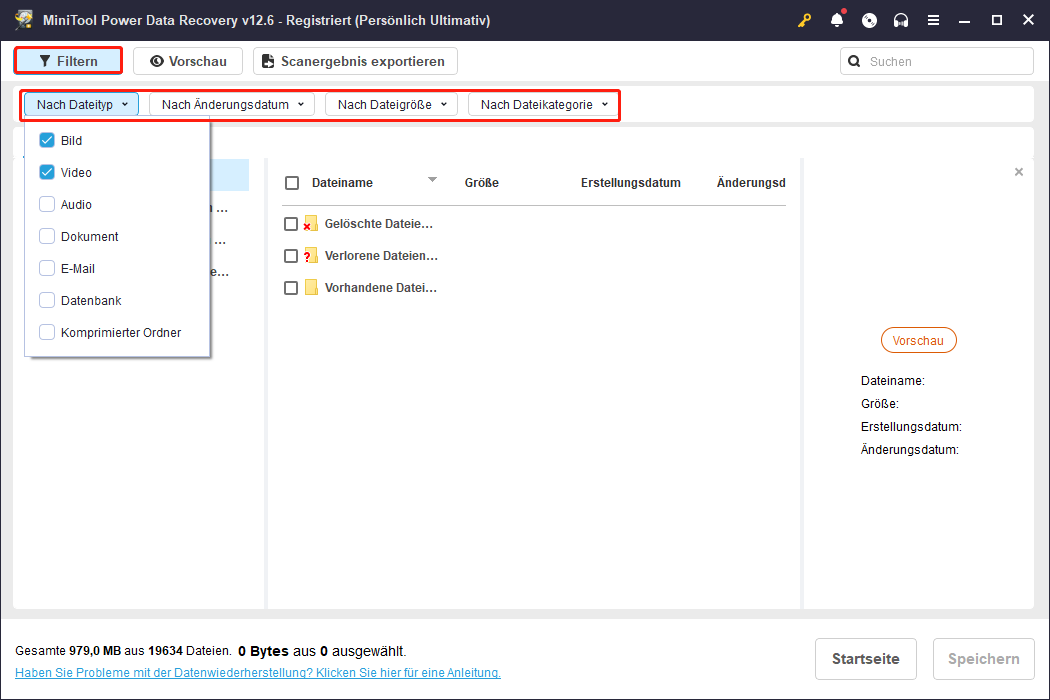The height and width of the screenshot is (700, 1050).
Task: Tick the select-all Dateiname checkbox
Action: pyautogui.click(x=292, y=183)
